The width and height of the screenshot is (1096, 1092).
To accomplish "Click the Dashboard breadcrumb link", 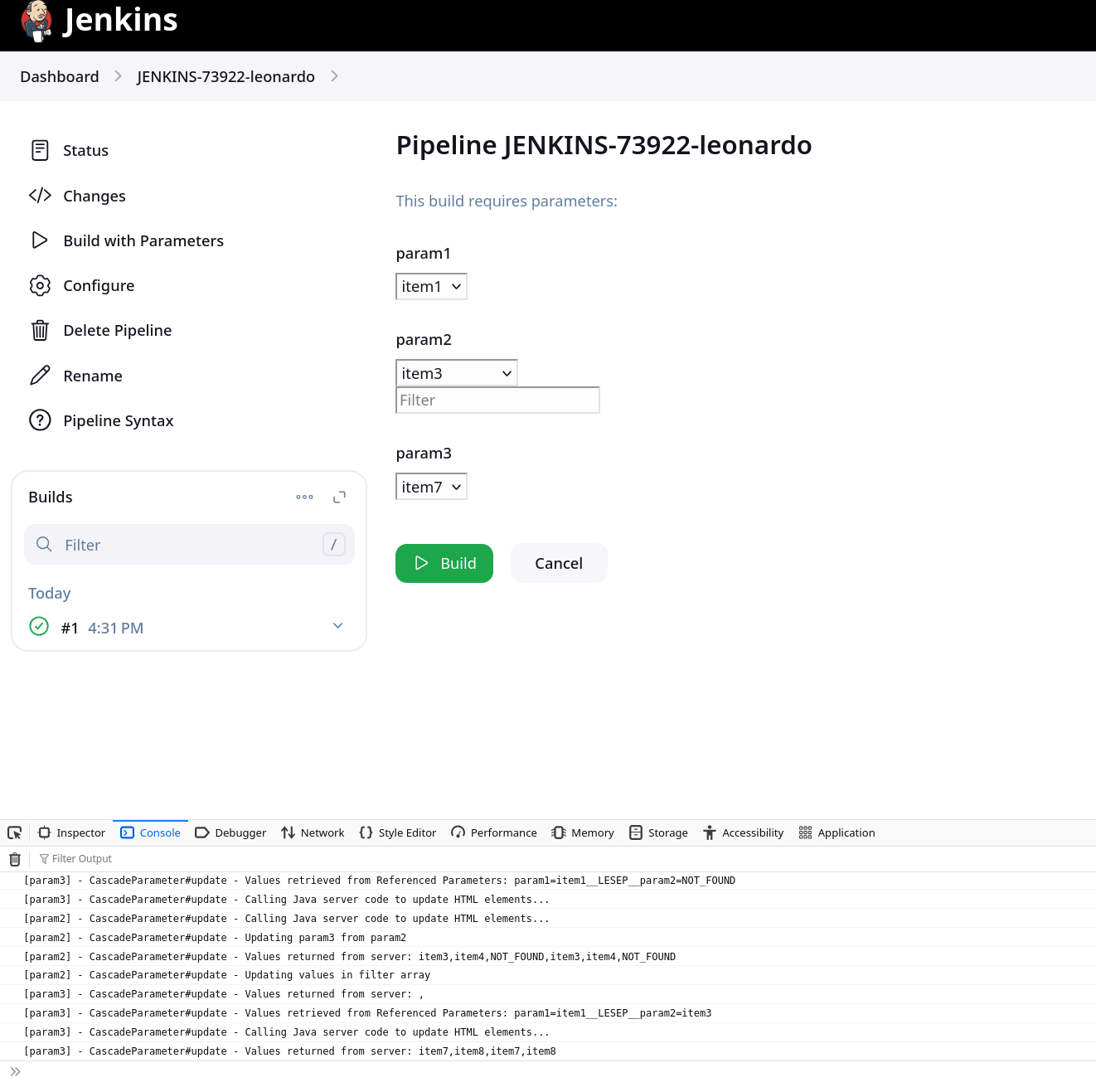I will point(60,77).
